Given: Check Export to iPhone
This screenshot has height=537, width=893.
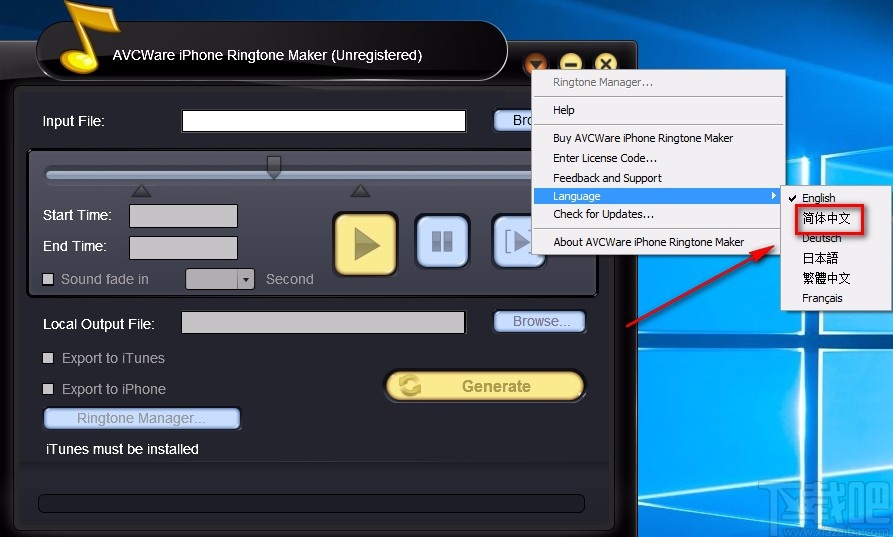Looking at the screenshot, I should pyautogui.click(x=48, y=389).
